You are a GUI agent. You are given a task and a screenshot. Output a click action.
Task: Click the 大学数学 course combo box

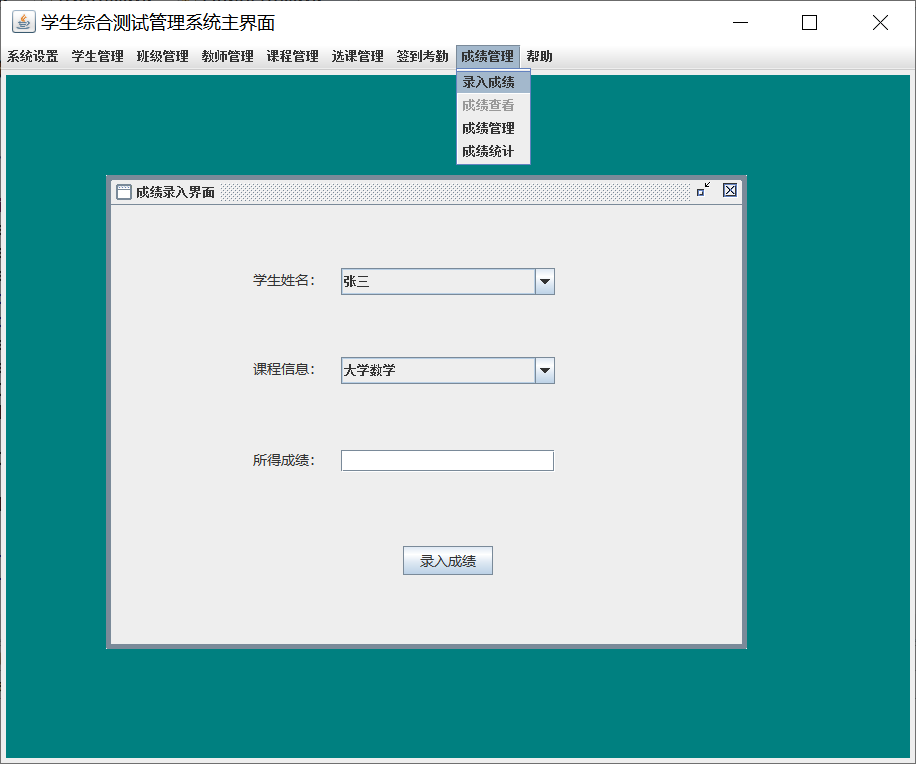pyautogui.click(x=447, y=370)
